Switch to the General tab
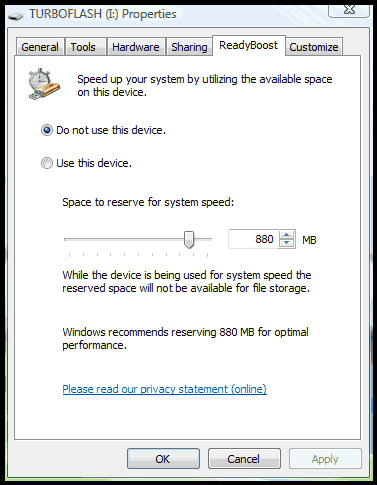The height and width of the screenshot is (485, 377). (40, 47)
